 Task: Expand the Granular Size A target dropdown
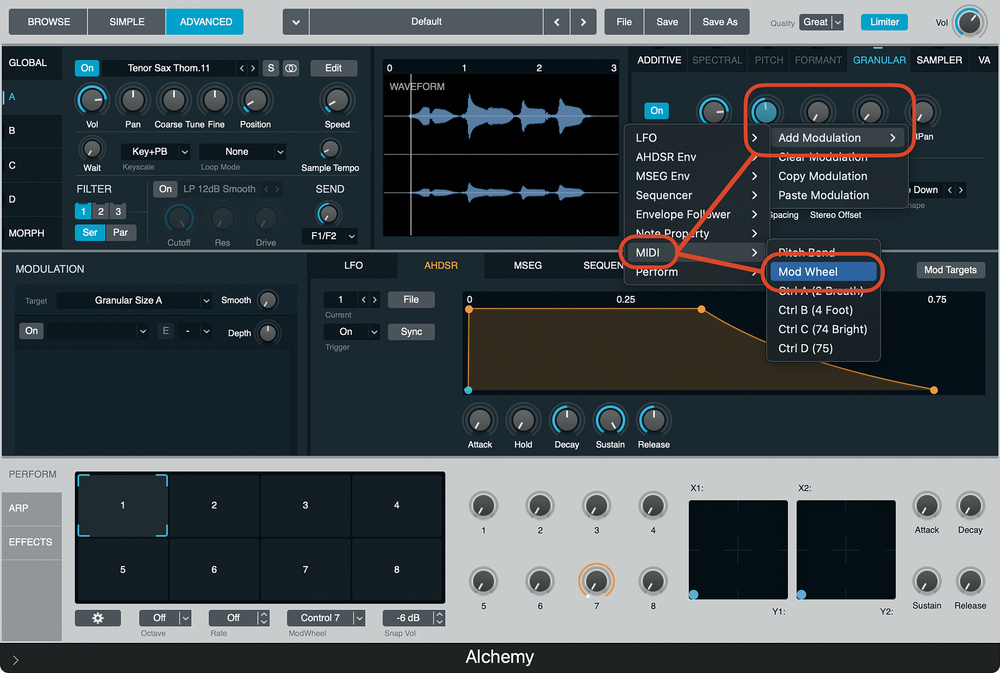pos(135,300)
